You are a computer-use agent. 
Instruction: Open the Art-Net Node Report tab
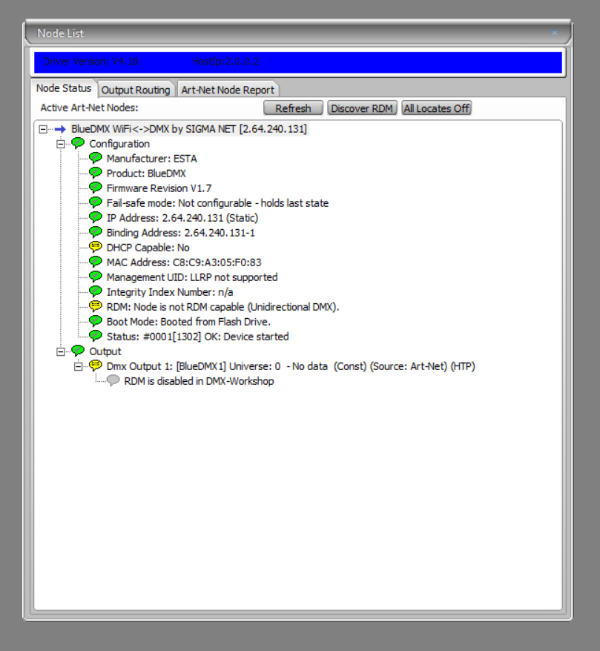coord(227,90)
